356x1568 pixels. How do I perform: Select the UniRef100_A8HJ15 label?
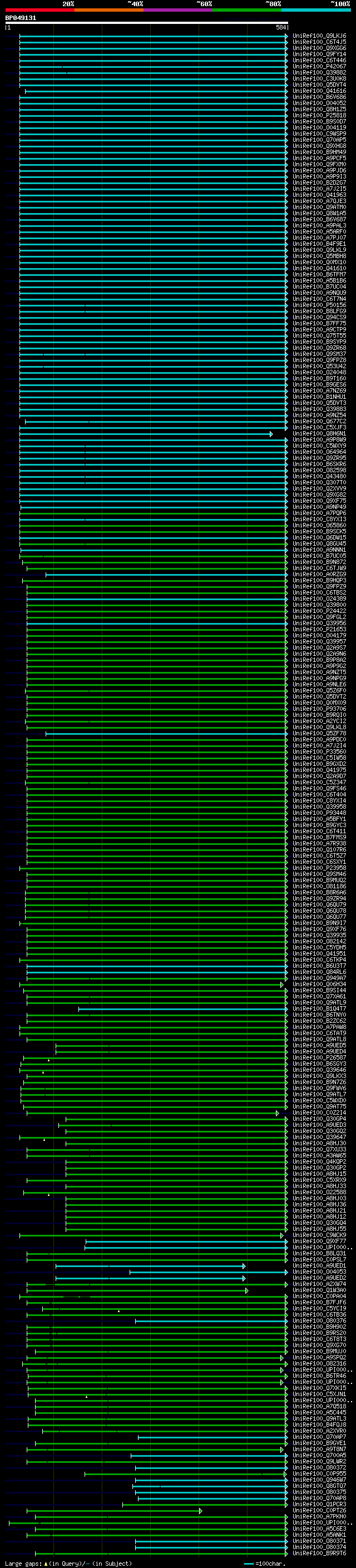click(x=319, y=1174)
